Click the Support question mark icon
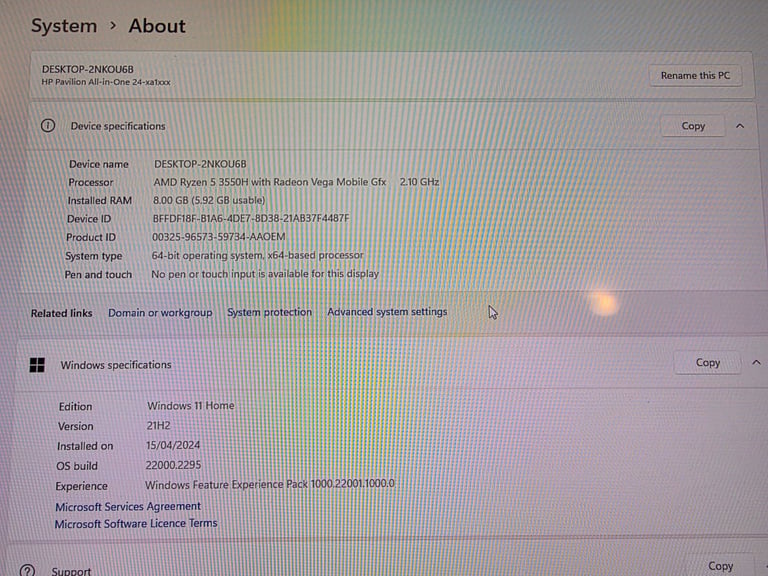This screenshot has height=576, width=768. [x=27, y=571]
